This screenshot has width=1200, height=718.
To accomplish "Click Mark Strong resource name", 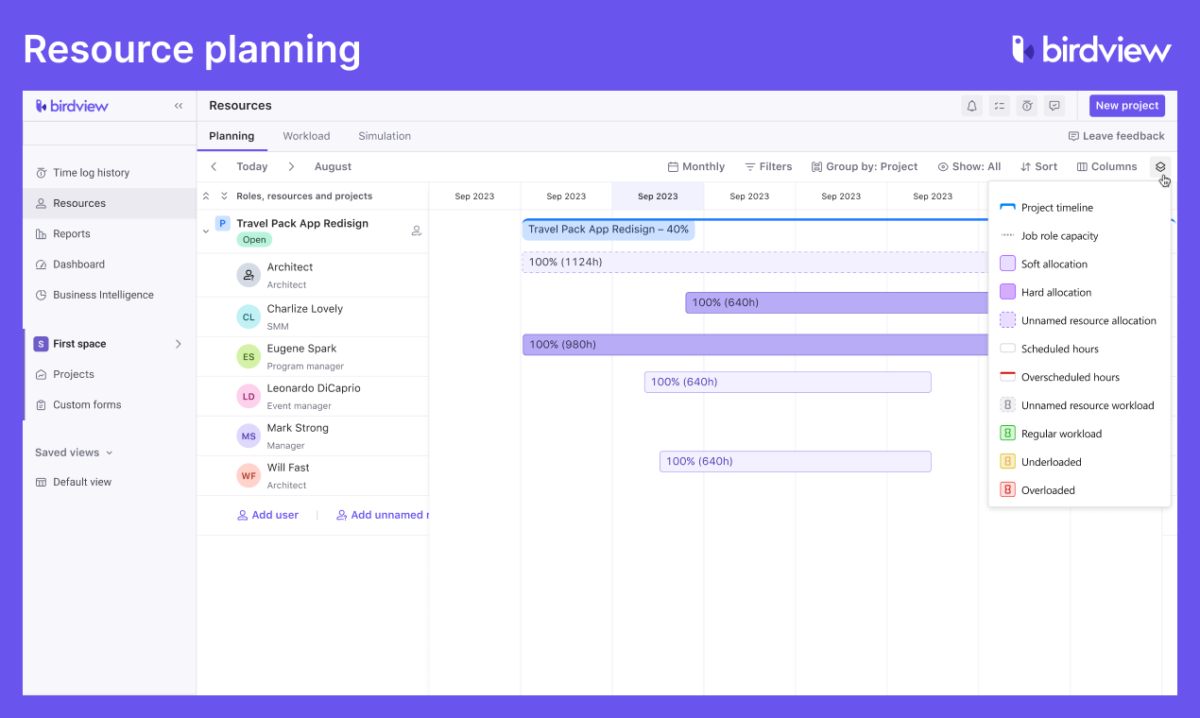I will tap(297, 428).
